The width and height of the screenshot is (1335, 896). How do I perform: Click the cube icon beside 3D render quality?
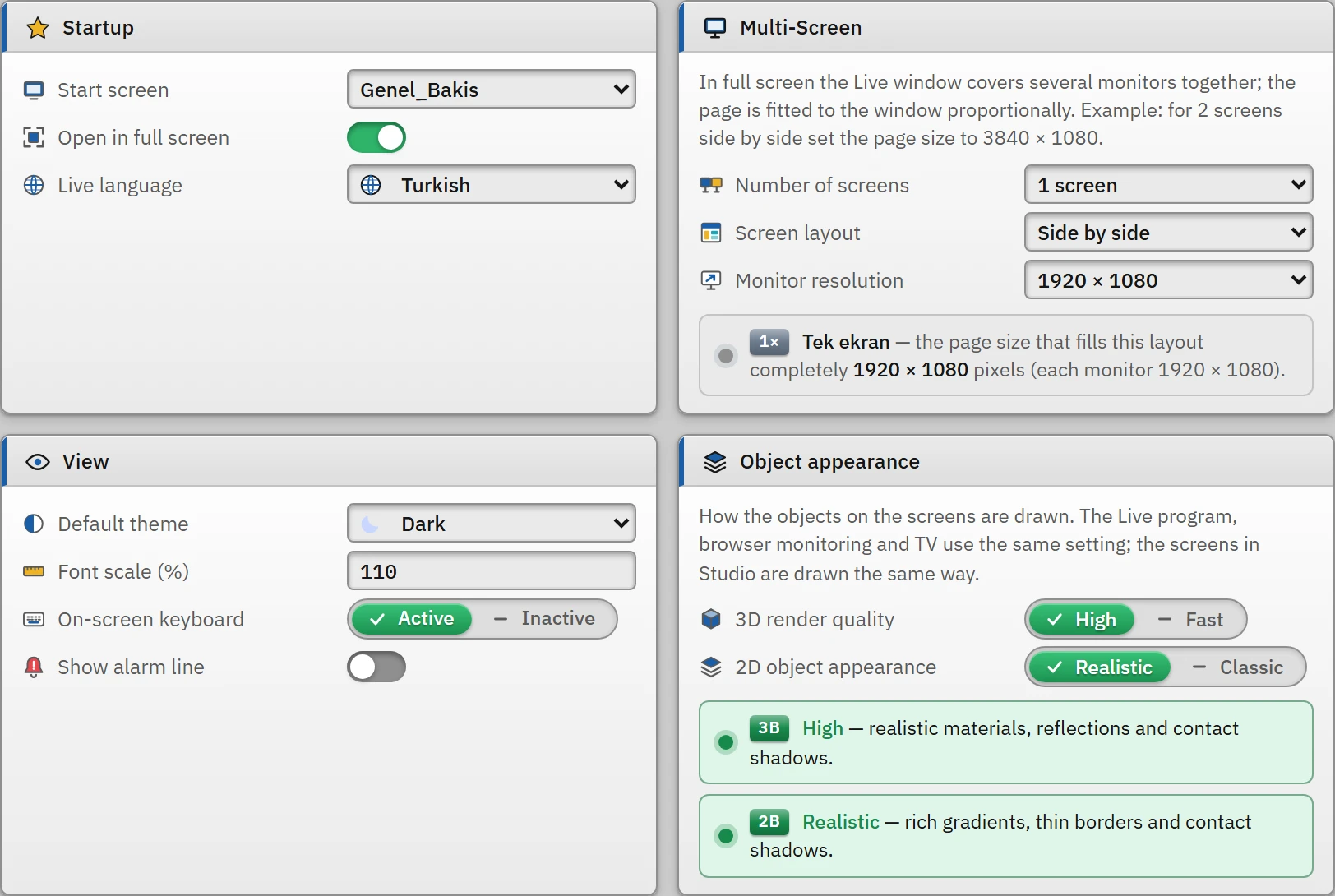point(711,620)
